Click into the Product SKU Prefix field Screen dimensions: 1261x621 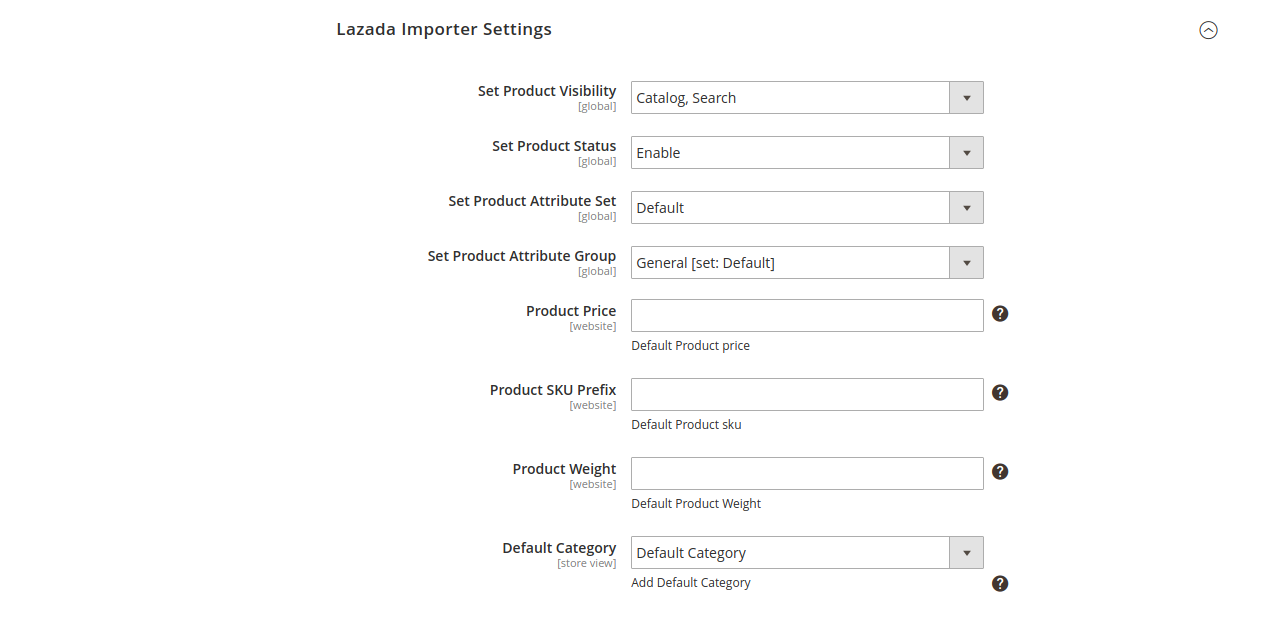coord(807,395)
